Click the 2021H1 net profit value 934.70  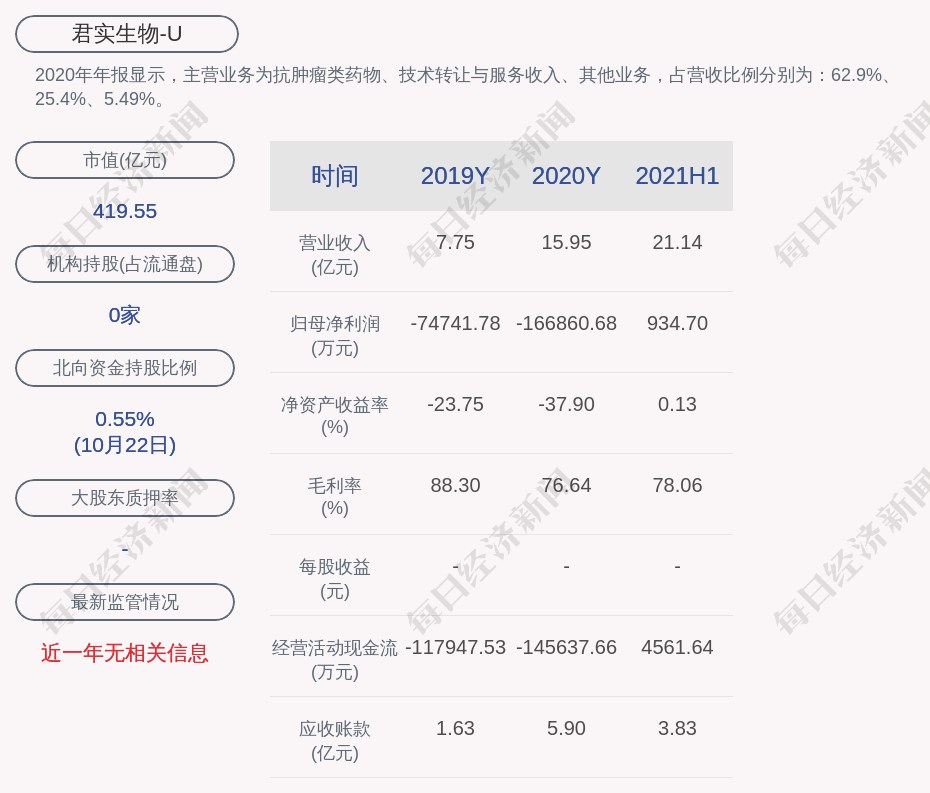677,323
